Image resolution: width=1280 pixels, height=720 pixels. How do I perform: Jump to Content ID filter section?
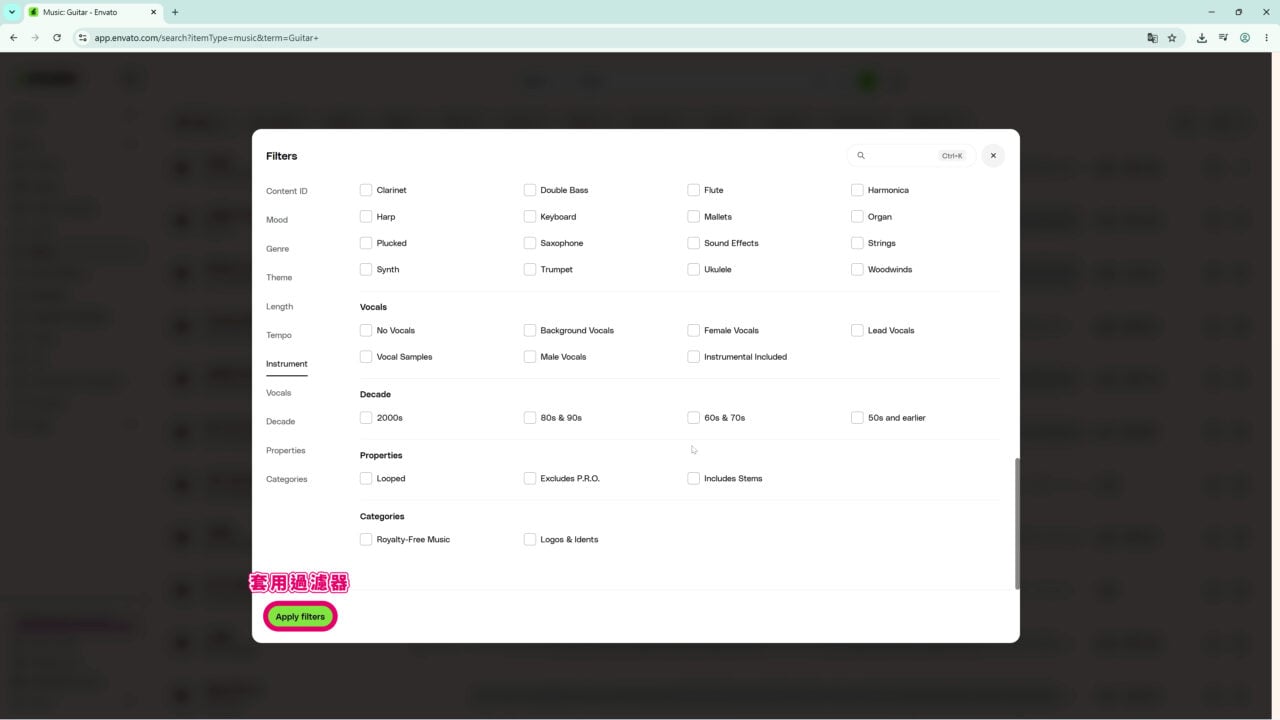tap(287, 191)
